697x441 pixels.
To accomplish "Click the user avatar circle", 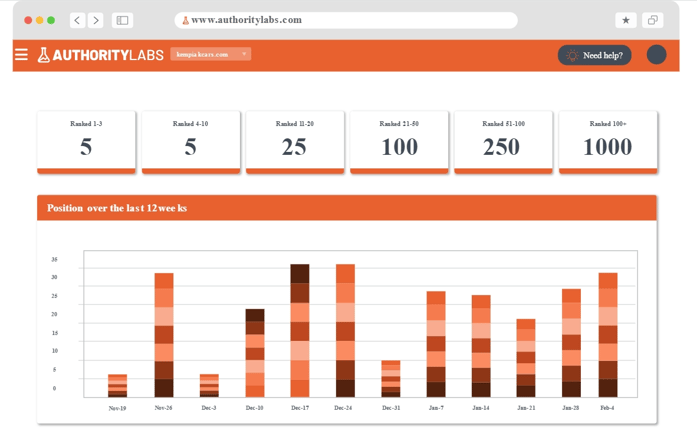I will (656, 55).
